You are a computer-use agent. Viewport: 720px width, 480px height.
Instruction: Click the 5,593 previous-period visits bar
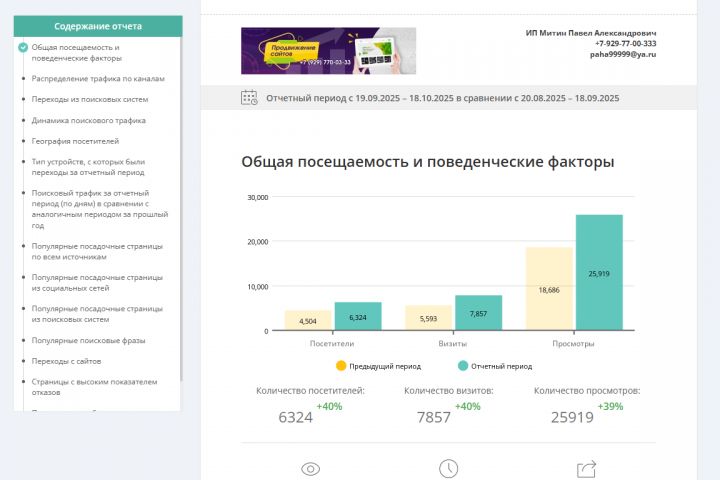click(x=428, y=317)
